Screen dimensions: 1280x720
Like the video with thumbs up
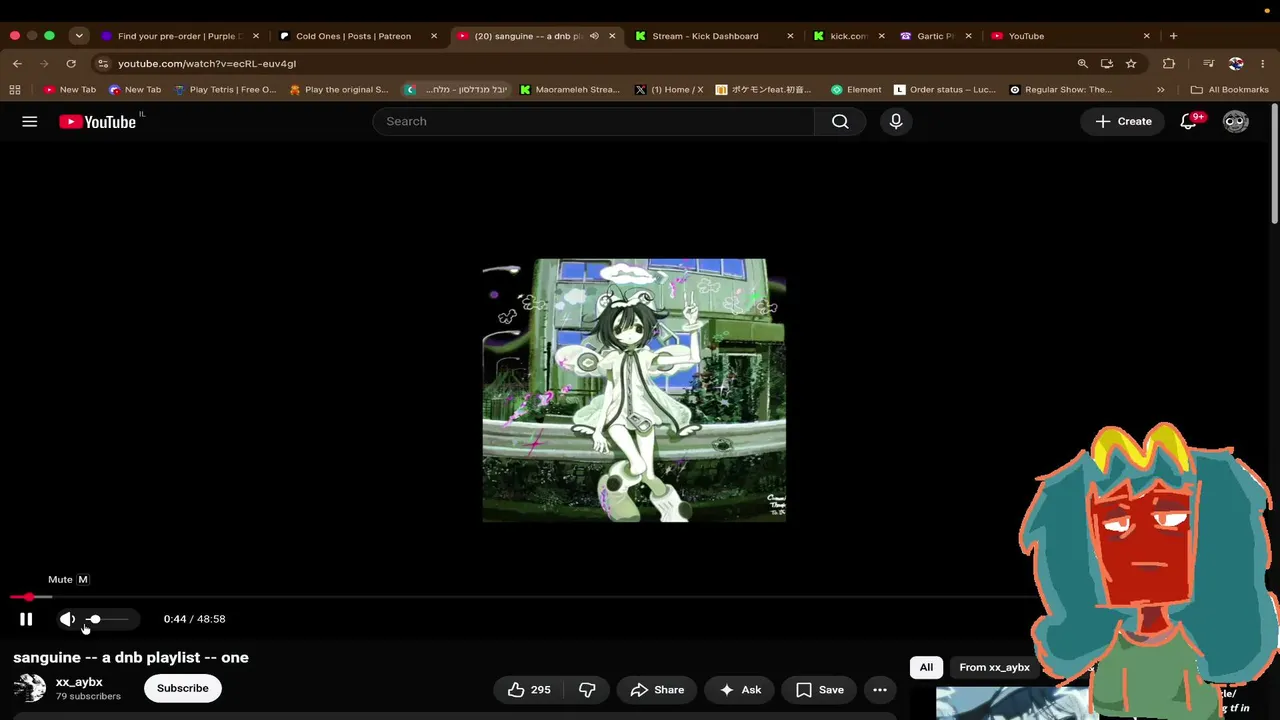529,690
